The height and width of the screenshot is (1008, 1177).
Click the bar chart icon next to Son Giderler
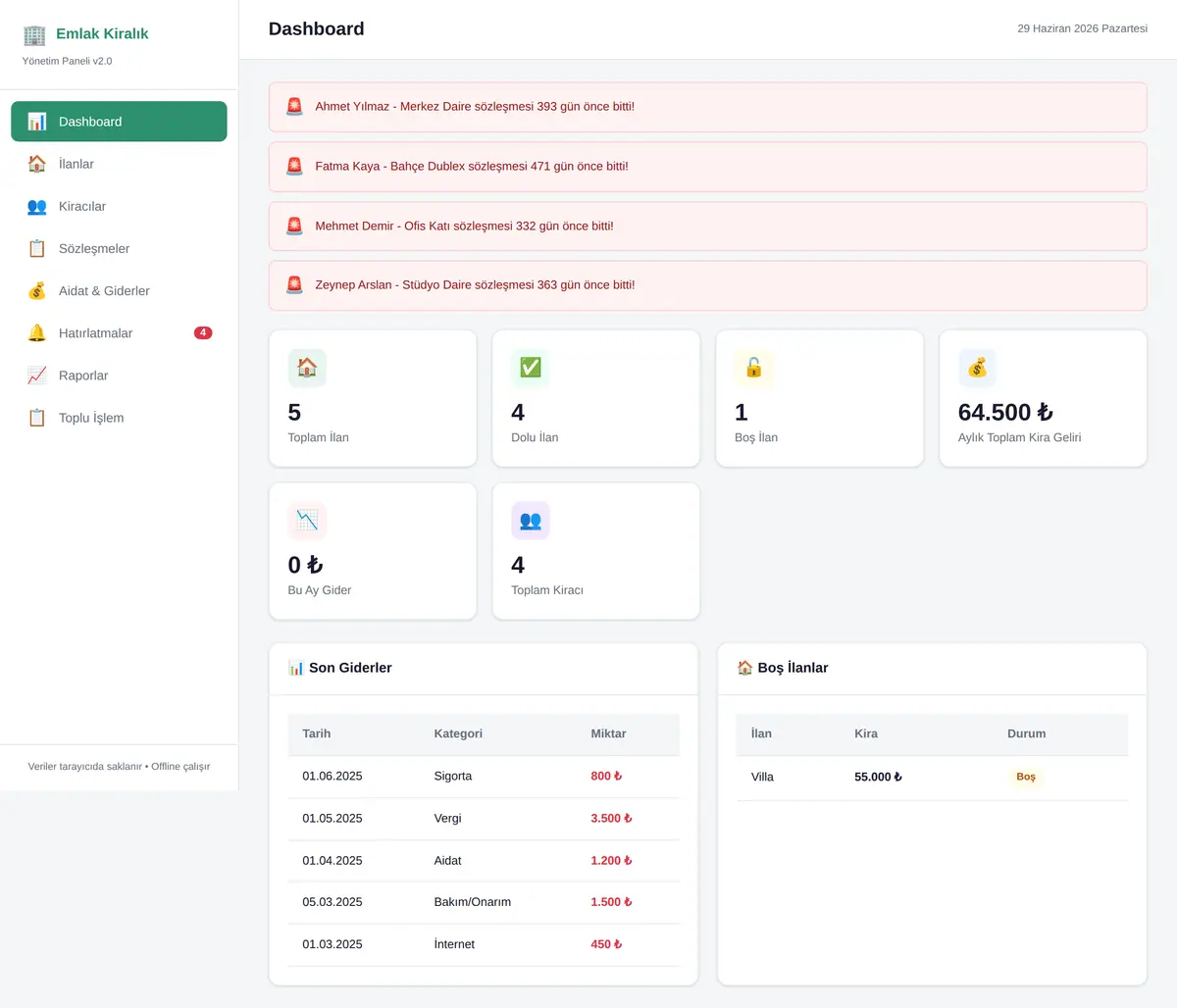296,668
